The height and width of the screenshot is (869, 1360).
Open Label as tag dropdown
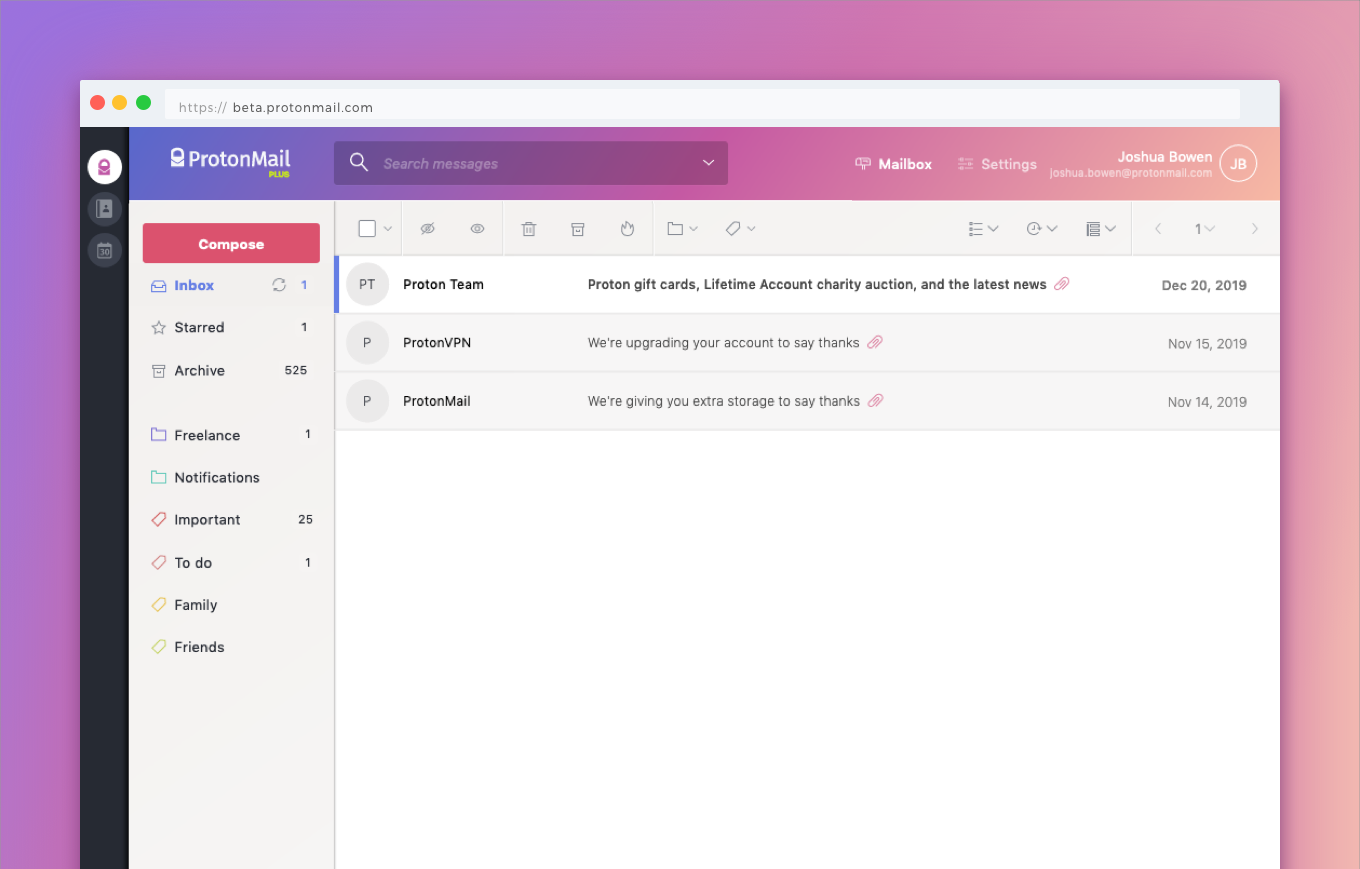click(x=740, y=229)
